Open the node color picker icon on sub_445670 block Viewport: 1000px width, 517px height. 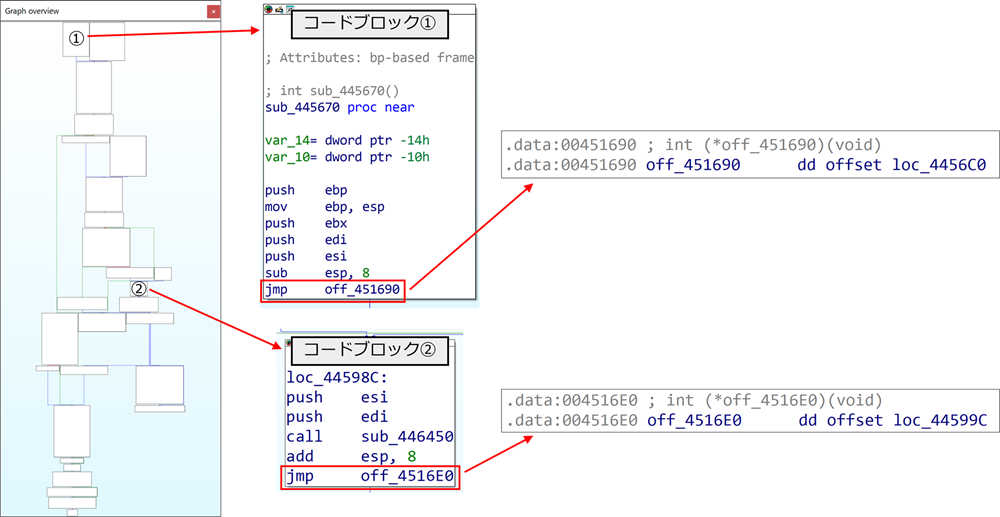coord(269,10)
